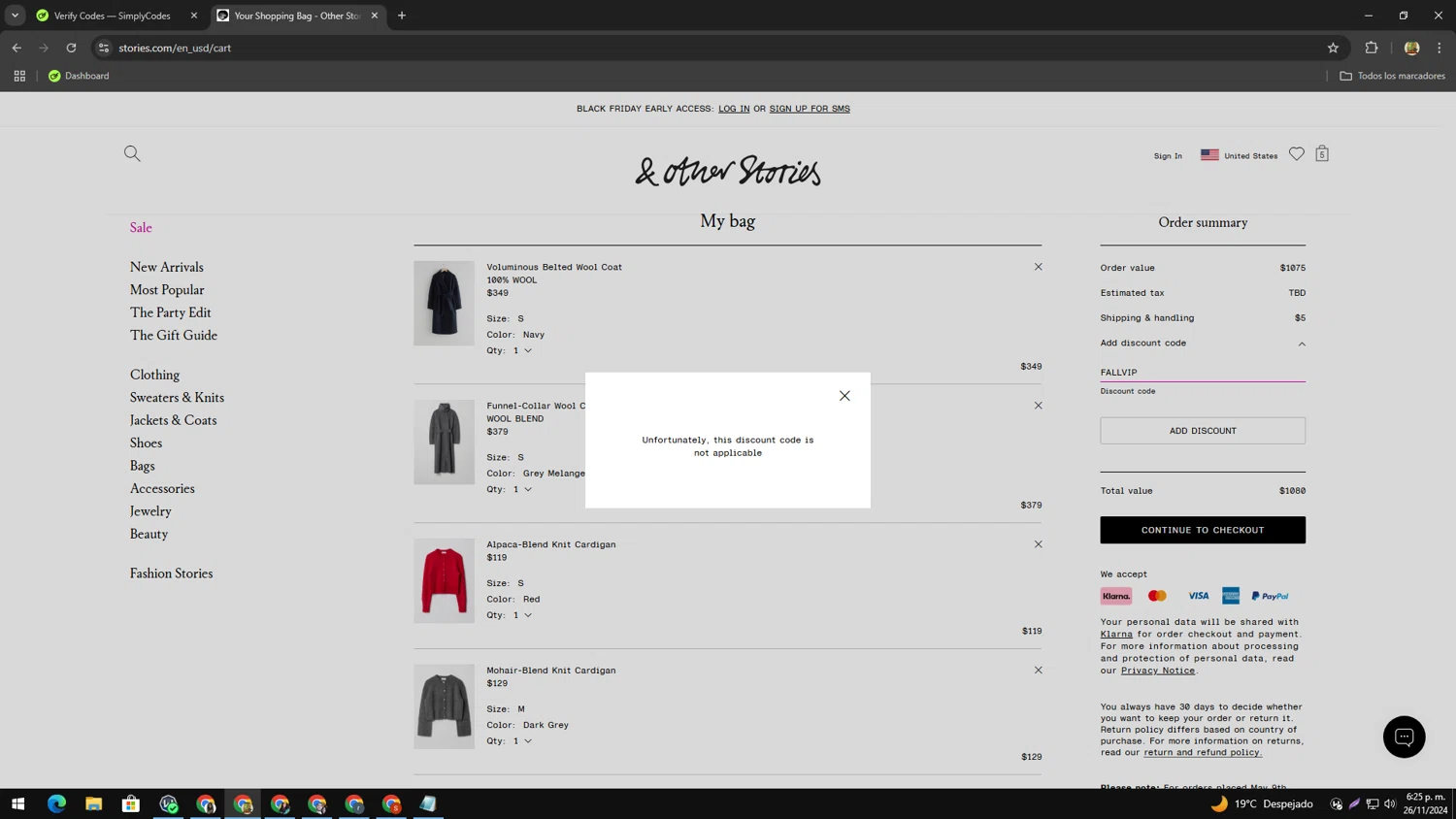Click ADD DISCOUNT button
The height and width of the screenshot is (819, 1456).
pos(1203,431)
